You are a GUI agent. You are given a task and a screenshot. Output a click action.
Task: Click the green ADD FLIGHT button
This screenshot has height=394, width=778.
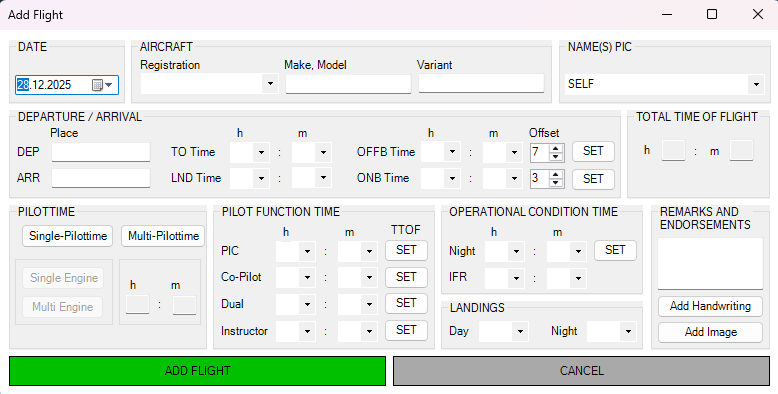[x=197, y=371]
